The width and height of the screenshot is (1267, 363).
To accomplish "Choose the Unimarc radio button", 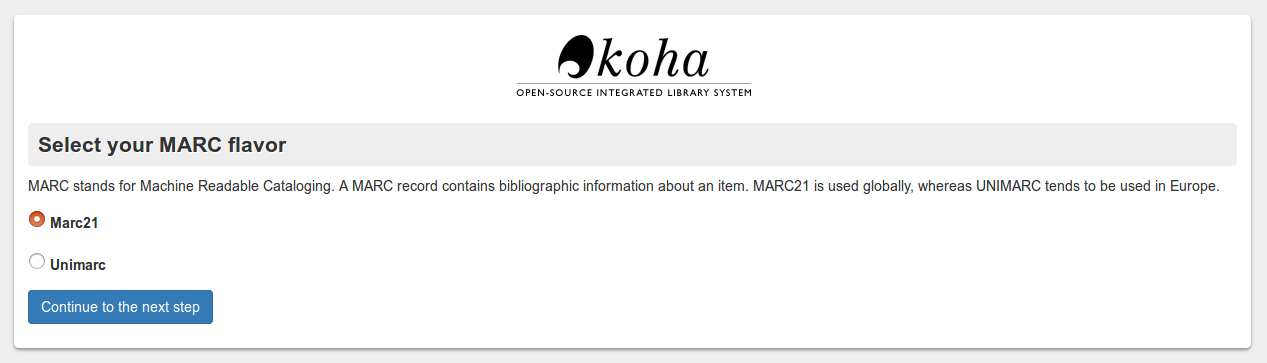I will [x=37, y=261].
